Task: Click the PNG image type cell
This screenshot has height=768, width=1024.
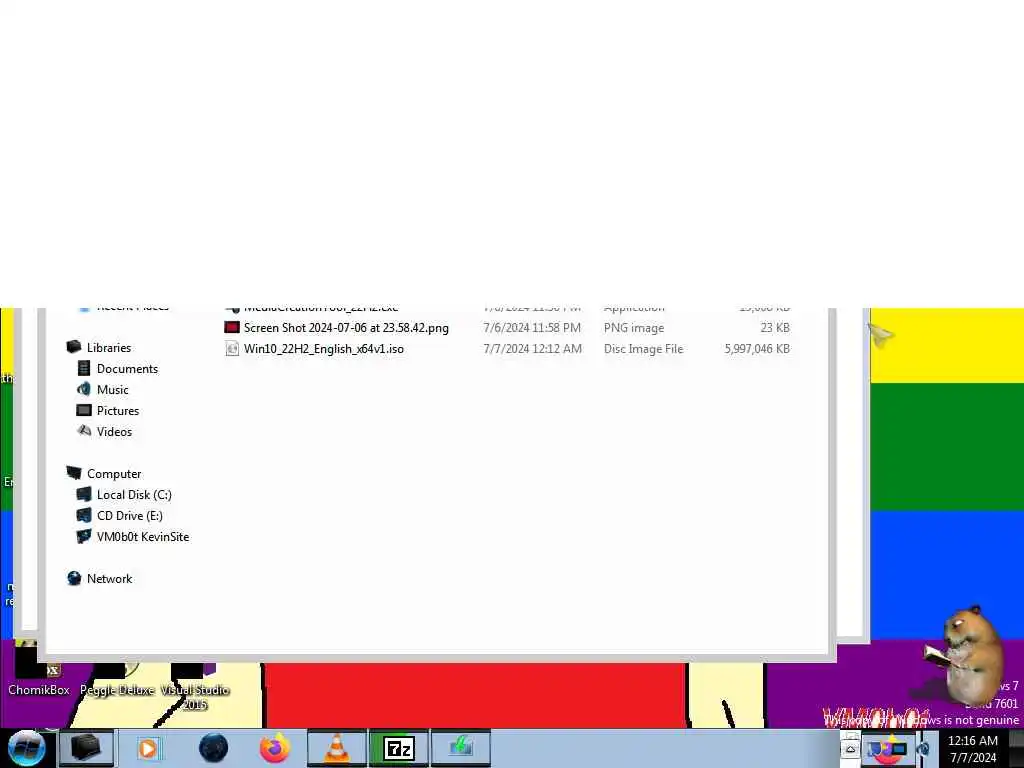Action: pos(634,328)
